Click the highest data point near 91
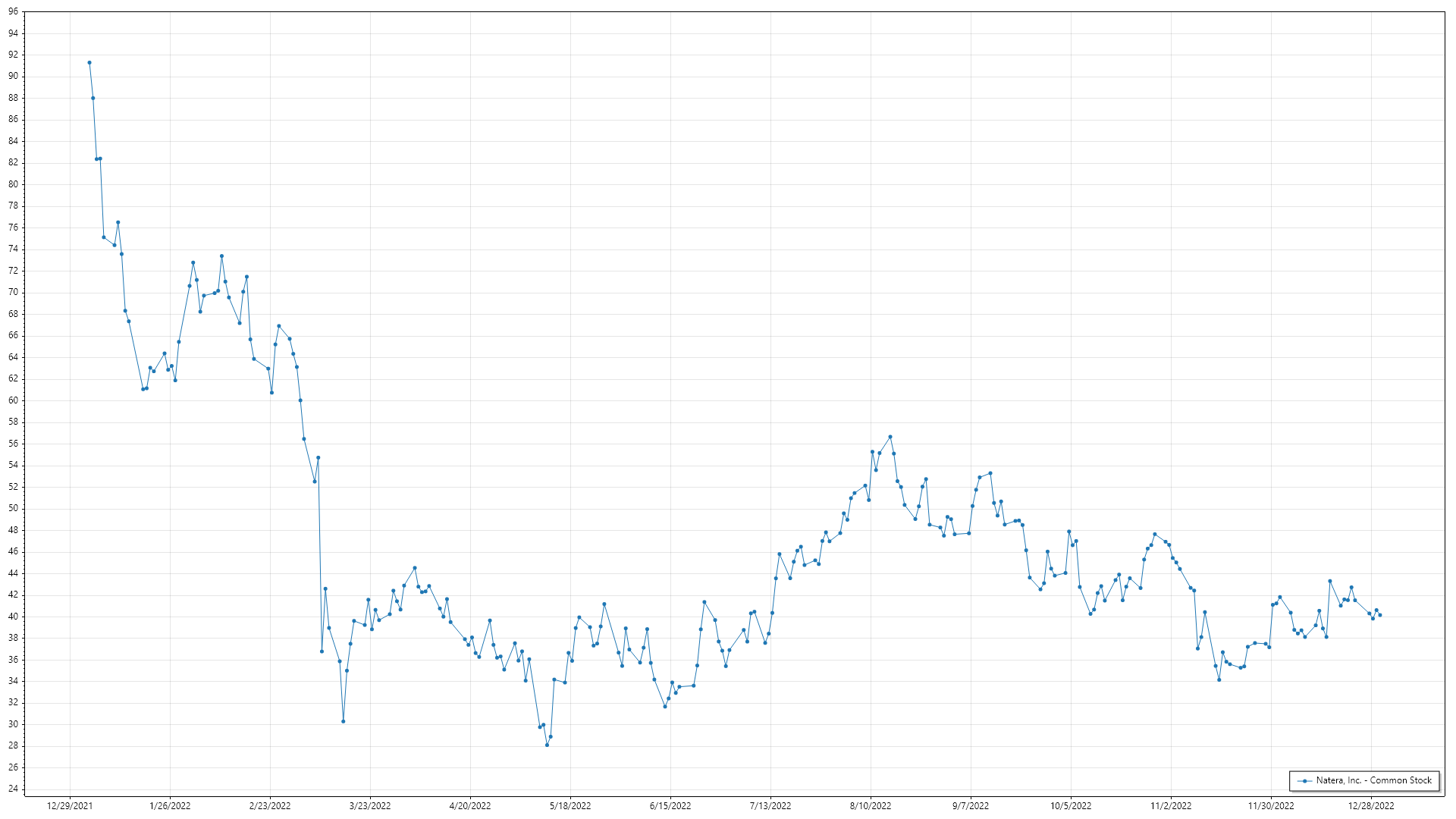Image resolution: width=1456 pixels, height=819 pixels. (89, 63)
